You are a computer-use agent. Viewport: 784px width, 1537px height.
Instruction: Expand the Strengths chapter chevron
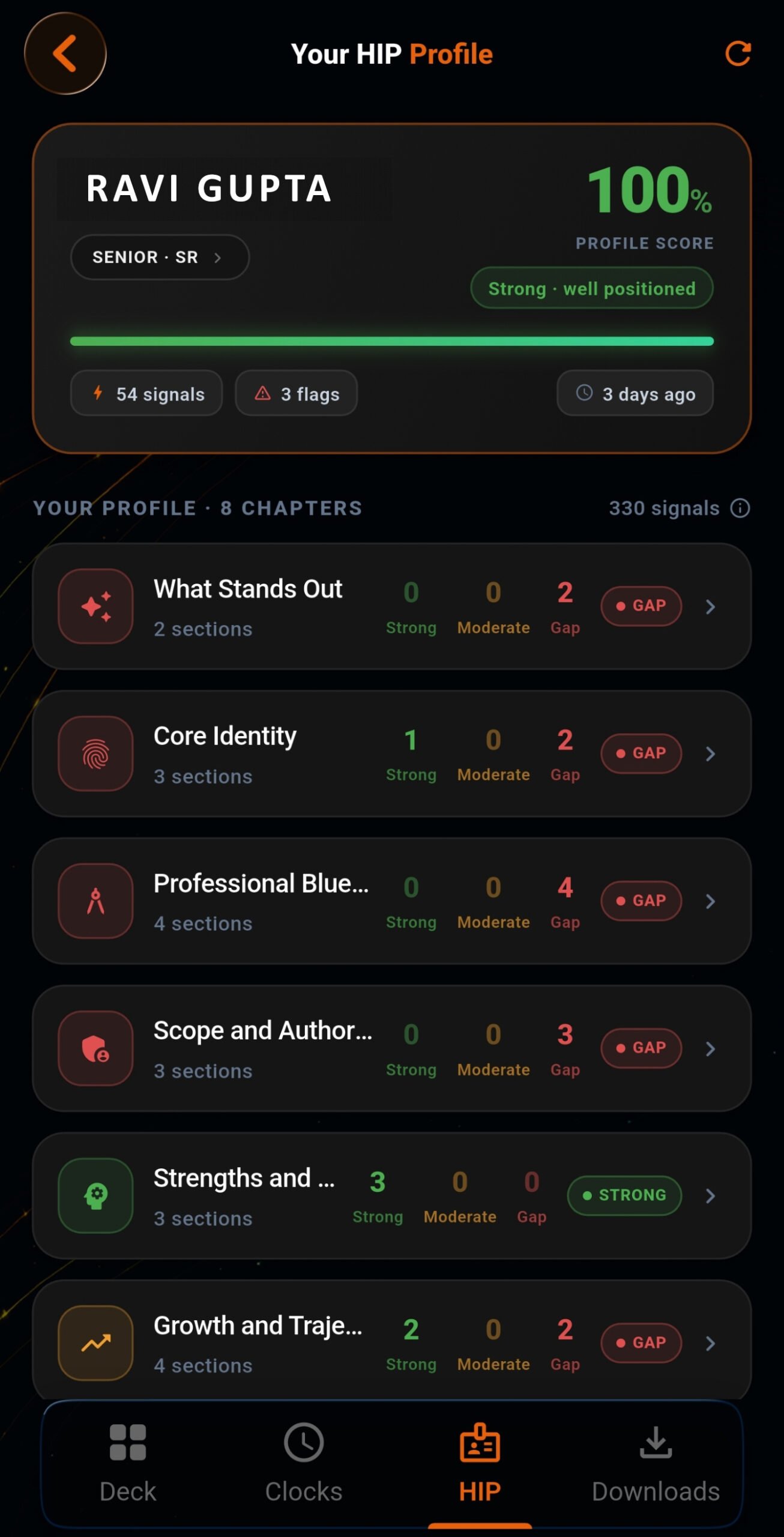pyautogui.click(x=710, y=1195)
